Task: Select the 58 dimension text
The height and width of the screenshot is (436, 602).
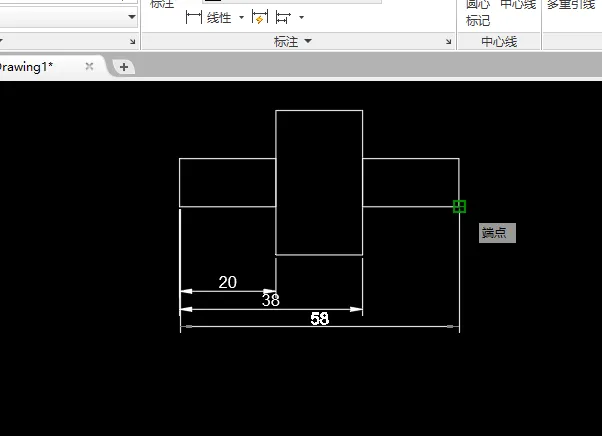Action: coord(319,319)
